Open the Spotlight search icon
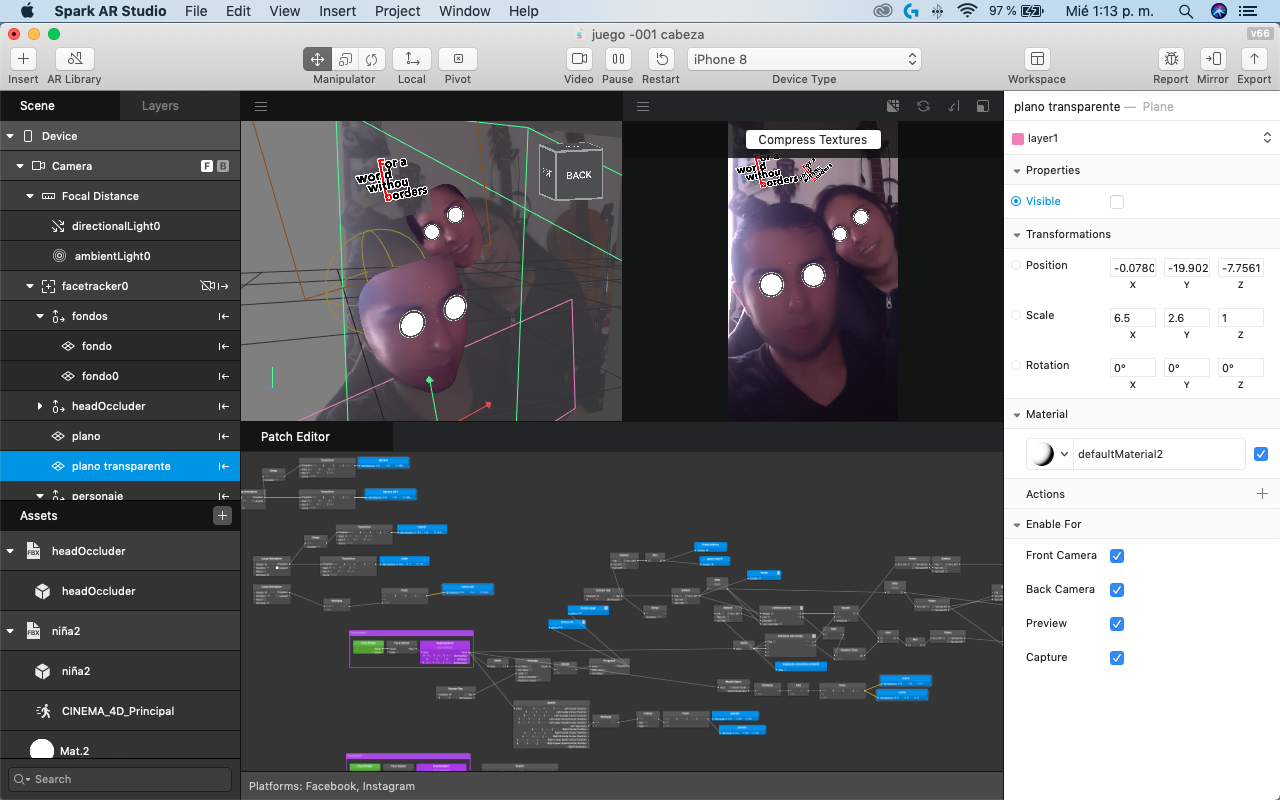 (1186, 11)
